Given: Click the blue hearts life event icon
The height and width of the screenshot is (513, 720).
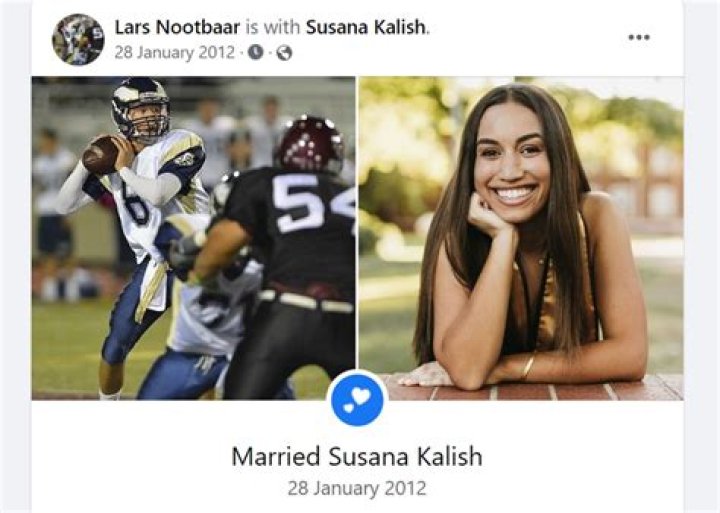Looking at the screenshot, I should [357, 400].
